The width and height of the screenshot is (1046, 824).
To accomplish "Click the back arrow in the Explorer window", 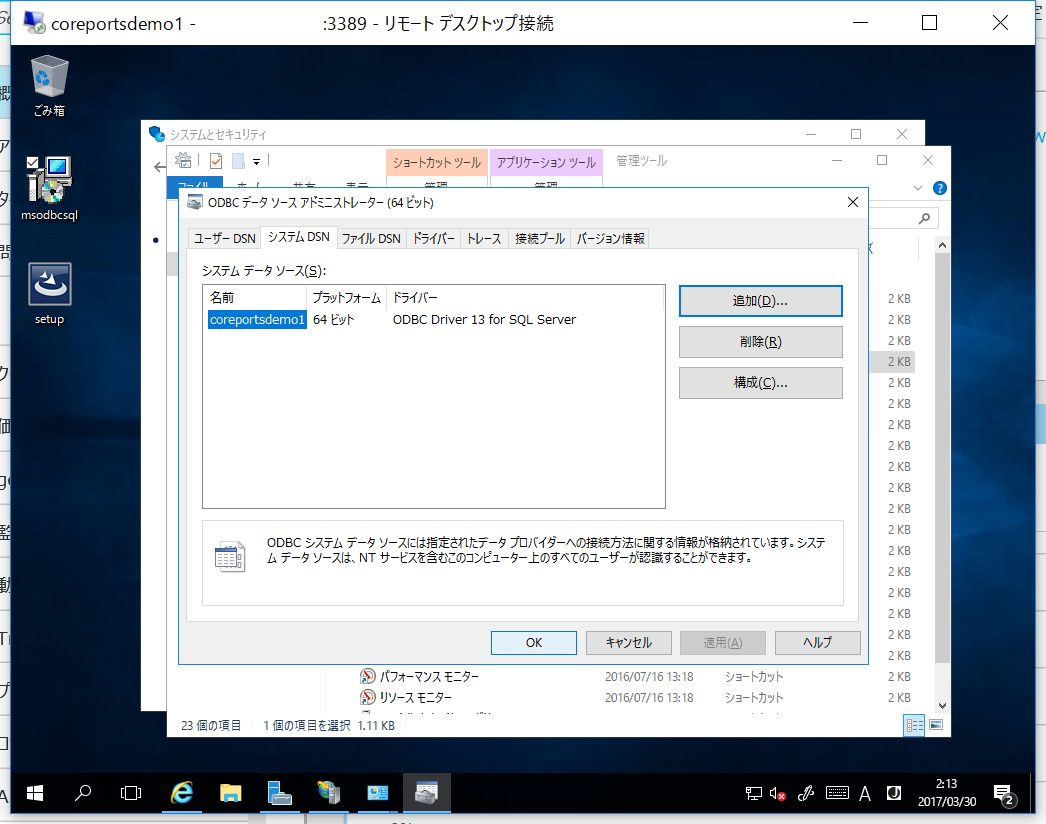I will [159, 167].
